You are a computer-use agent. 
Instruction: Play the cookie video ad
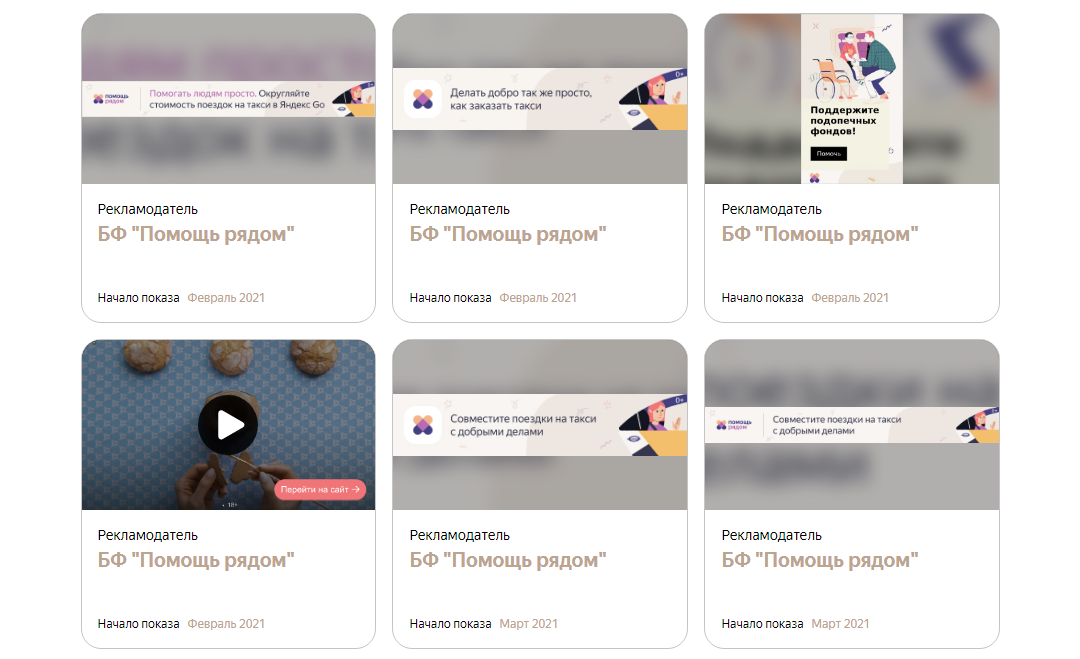[x=228, y=425]
